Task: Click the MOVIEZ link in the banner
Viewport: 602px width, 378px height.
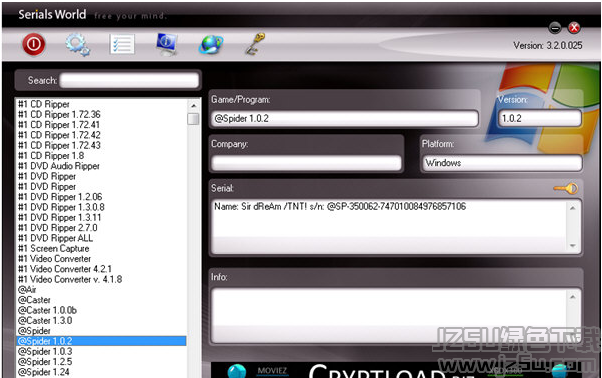Action: pyautogui.click(x=272, y=371)
